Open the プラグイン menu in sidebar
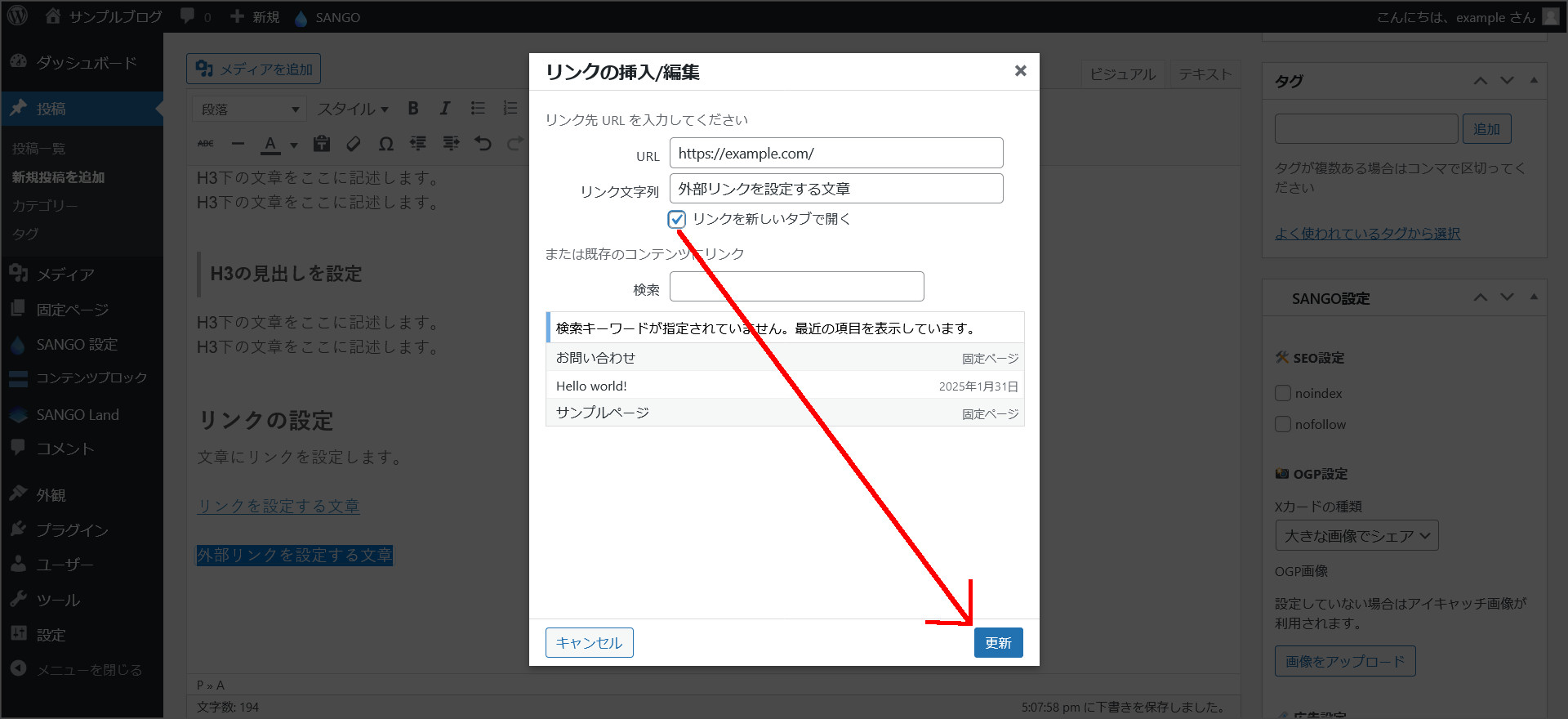 (72, 530)
